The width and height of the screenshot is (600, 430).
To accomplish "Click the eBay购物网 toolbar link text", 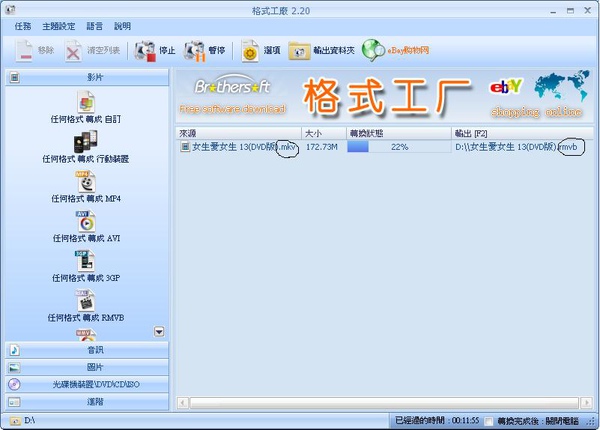I will pos(408,50).
